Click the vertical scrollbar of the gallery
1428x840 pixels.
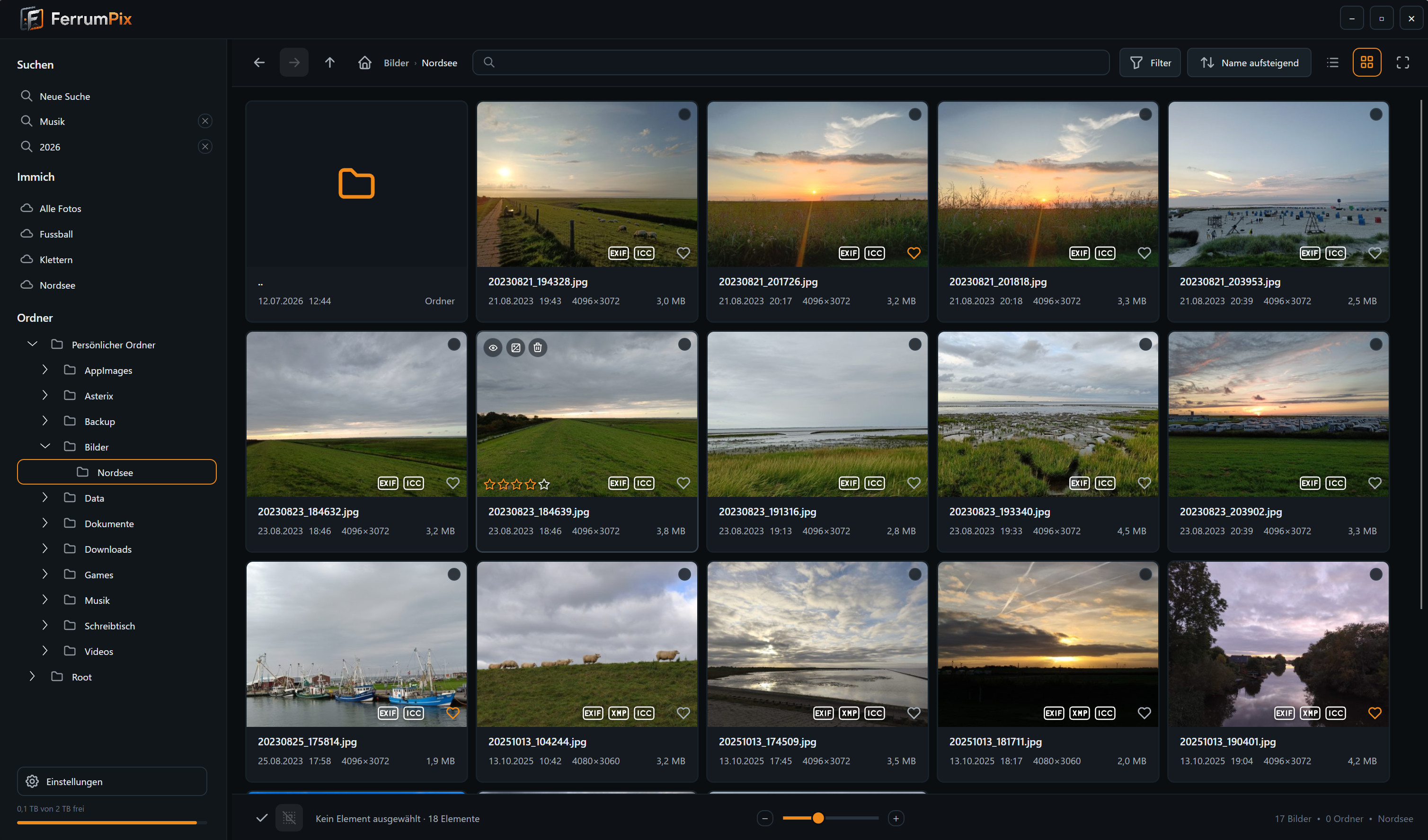1420,354
